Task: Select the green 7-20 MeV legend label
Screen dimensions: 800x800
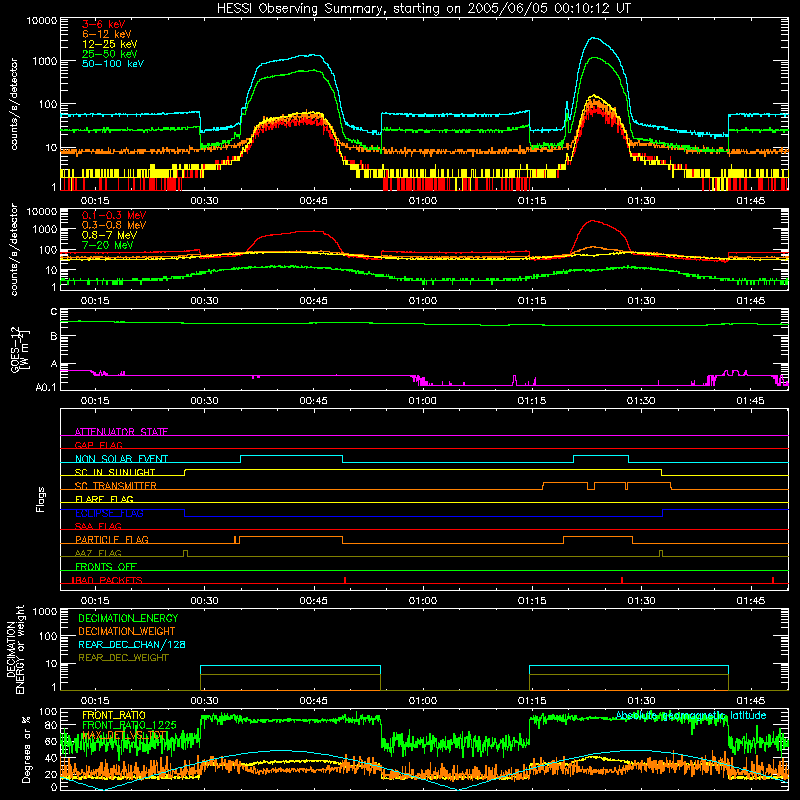Action: pos(107,245)
